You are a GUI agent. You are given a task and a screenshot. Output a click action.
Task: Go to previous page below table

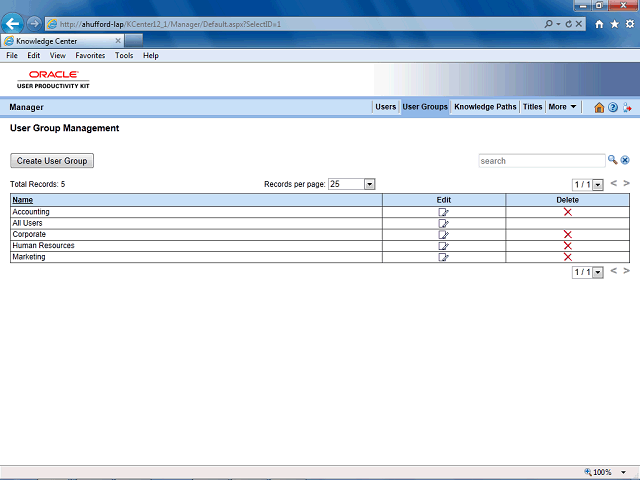pos(613,271)
